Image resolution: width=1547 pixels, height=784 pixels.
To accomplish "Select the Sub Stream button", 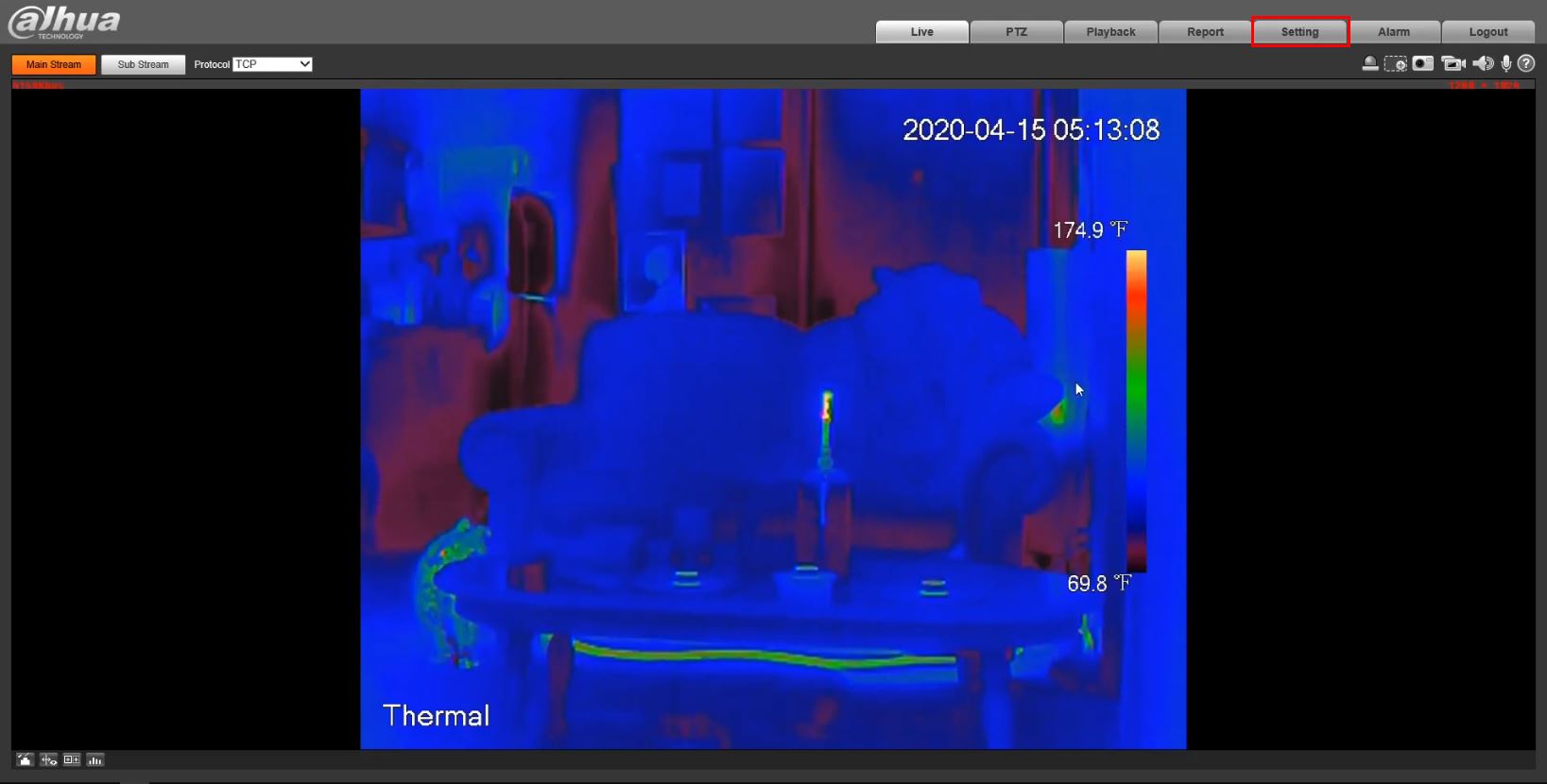I will 144,64.
